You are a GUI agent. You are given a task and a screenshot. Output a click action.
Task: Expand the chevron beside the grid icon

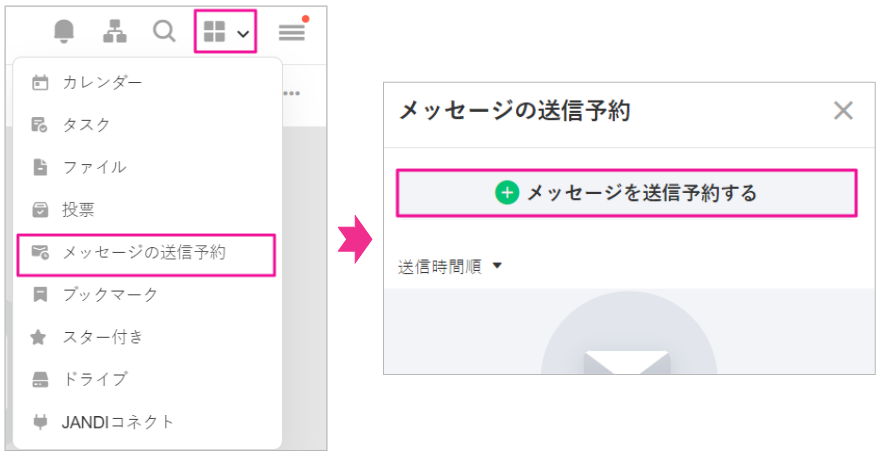(x=243, y=34)
